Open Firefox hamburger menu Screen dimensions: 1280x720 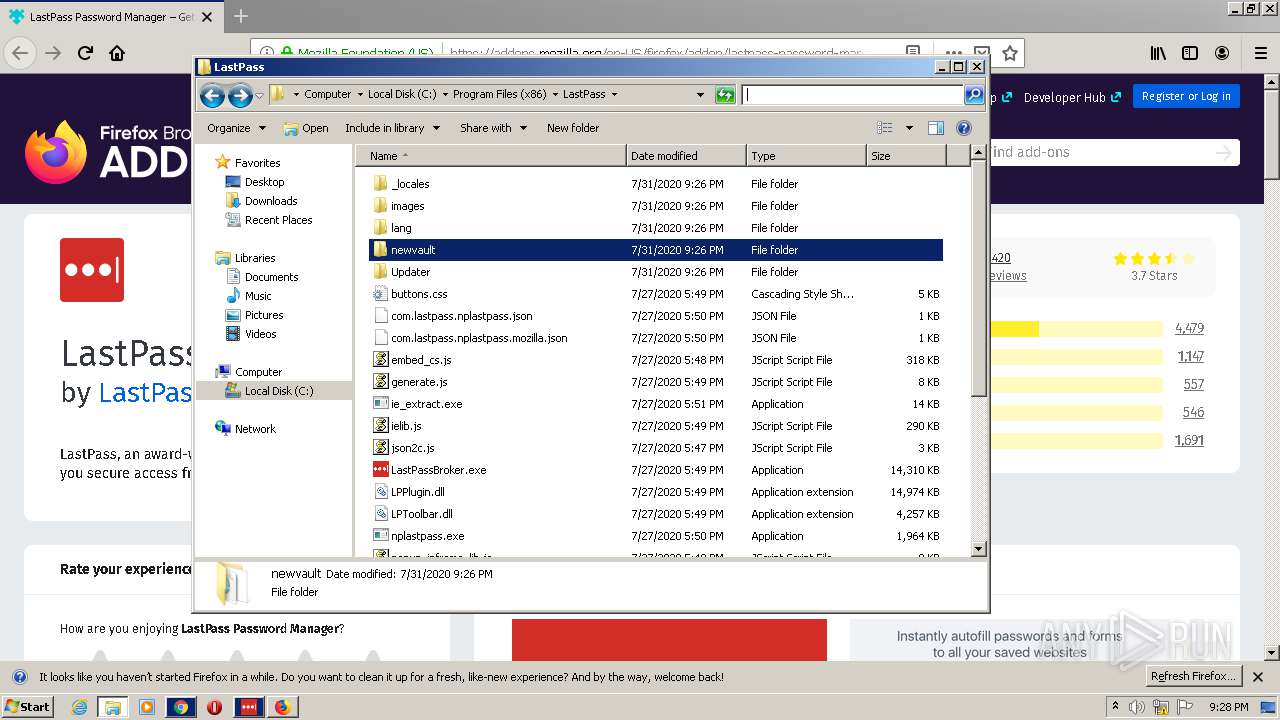pyautogui.click(x=1260, y=53)
